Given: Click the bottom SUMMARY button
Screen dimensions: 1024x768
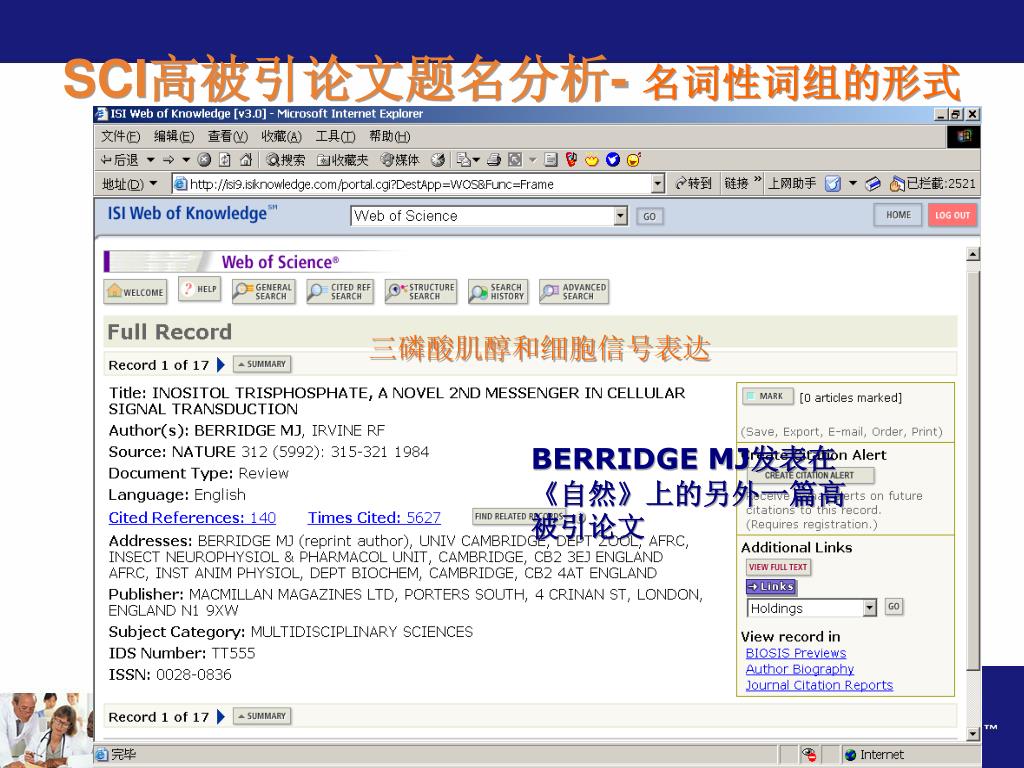Looking at the screenshot, I should (262, 716).
